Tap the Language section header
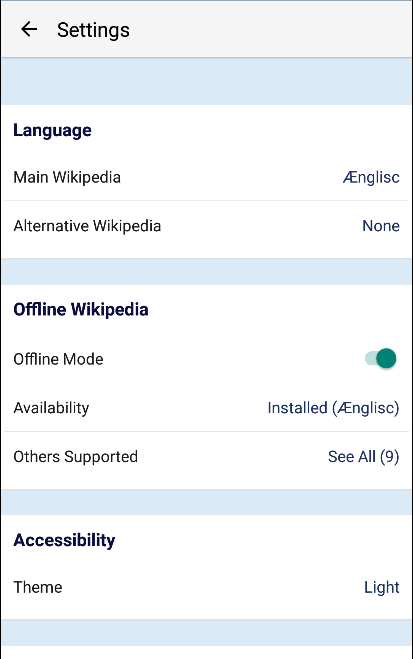The height and width of the screenshot is (659, 413). click(53, 130)
